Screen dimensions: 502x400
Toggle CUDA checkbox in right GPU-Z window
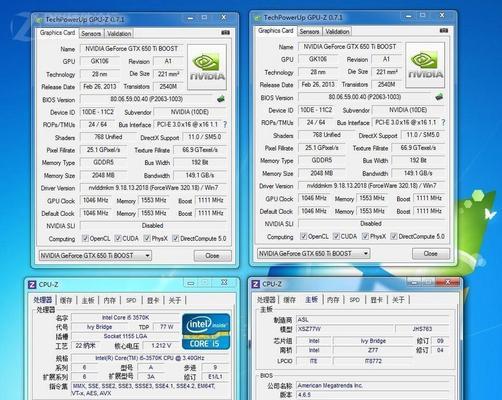point(336,236)
